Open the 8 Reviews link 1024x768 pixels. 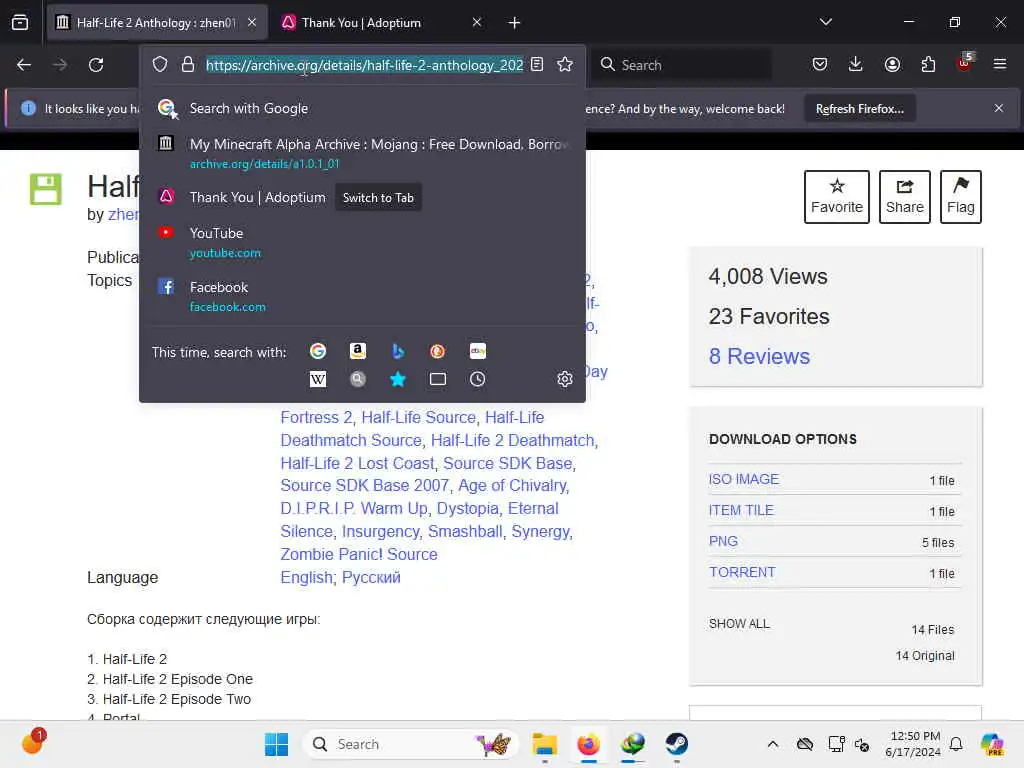[x=759, y=357]
